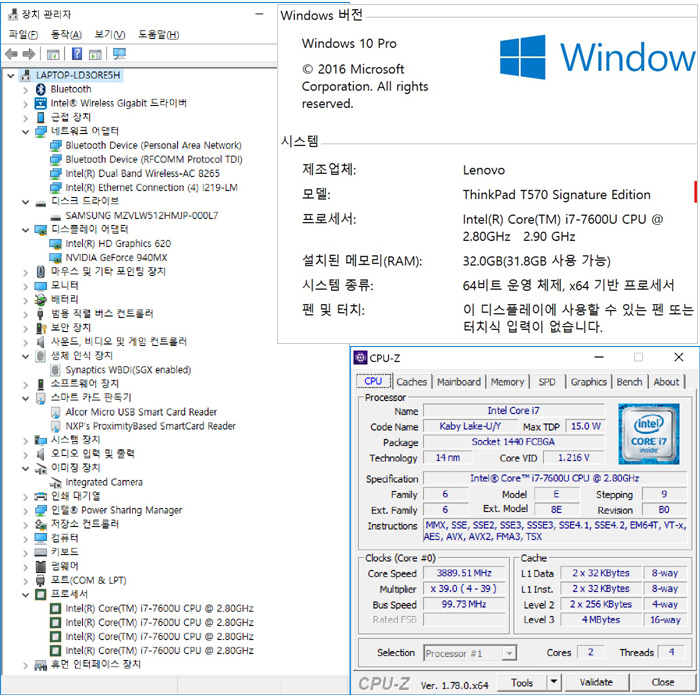Select the 모니터 category icon
Image resolution: width=700 pixels, height=698 pixels.
coord(41,286)
